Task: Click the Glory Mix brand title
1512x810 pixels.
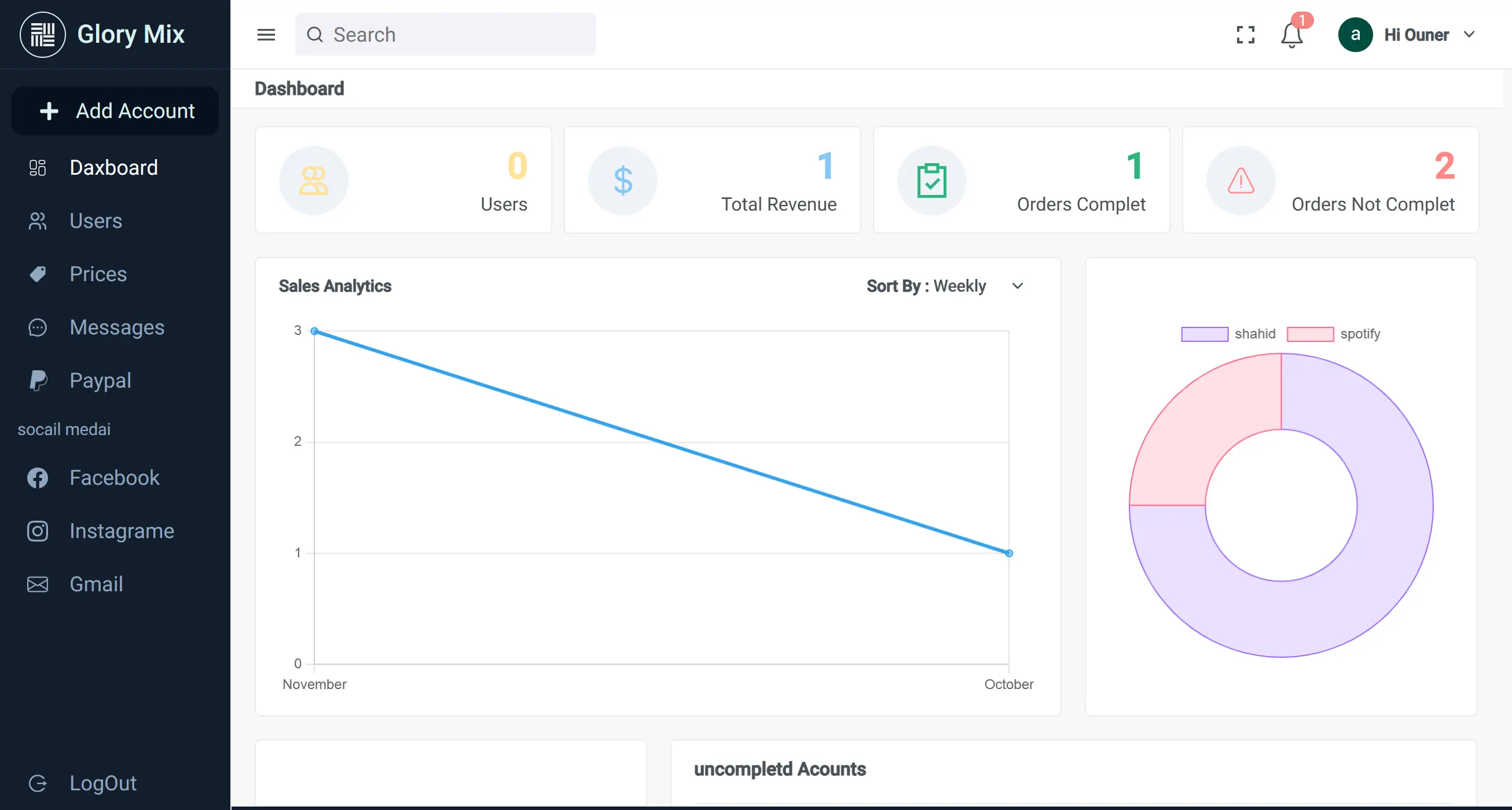Action: pyautogui.click(x=131, y=34)
